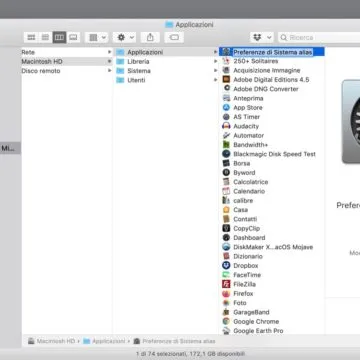Open the Sistema folder icon
The height and width of the screenshot is (360, 360).
tap(120, 71)
